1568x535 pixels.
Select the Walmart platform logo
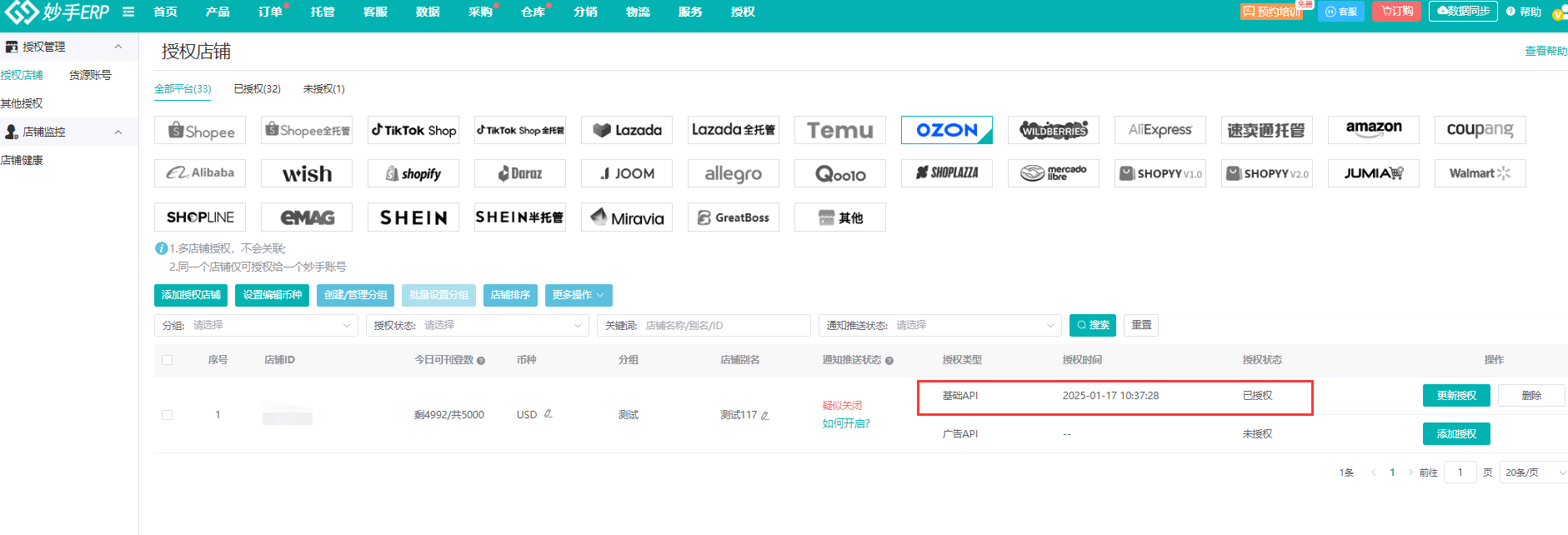coord(1480,173)
